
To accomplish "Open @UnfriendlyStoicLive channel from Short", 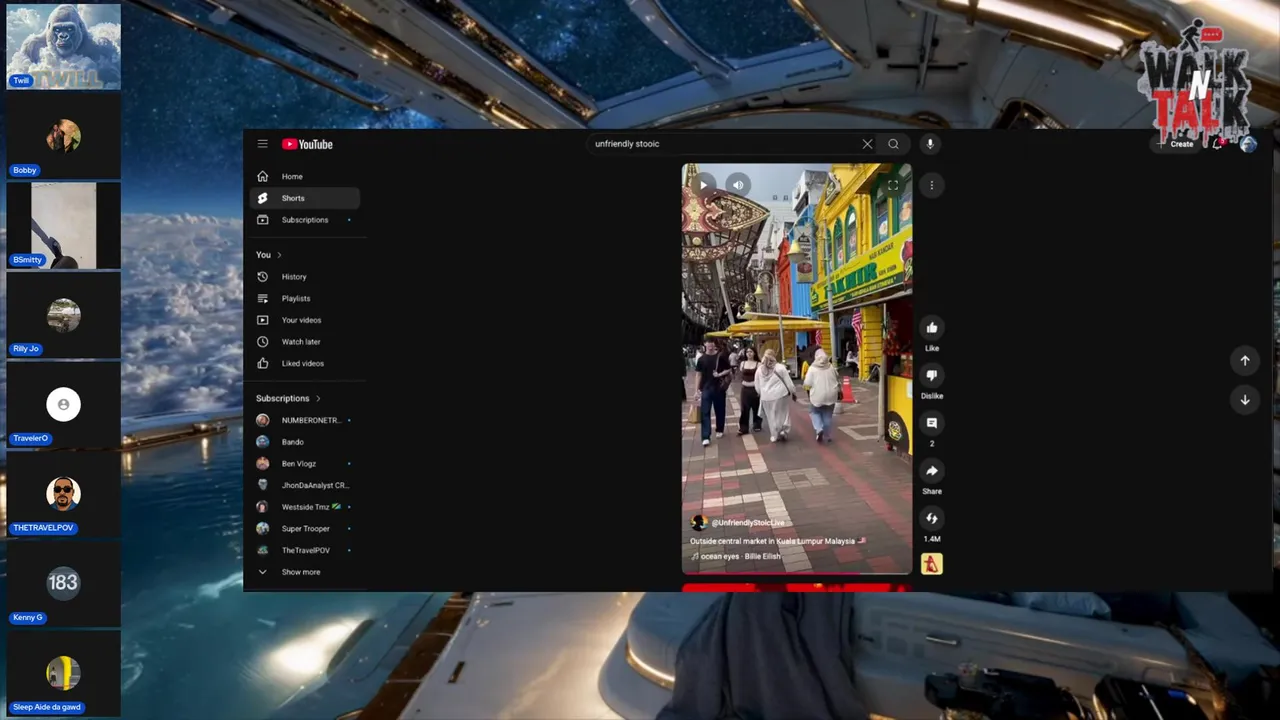I will pos(748,523).
